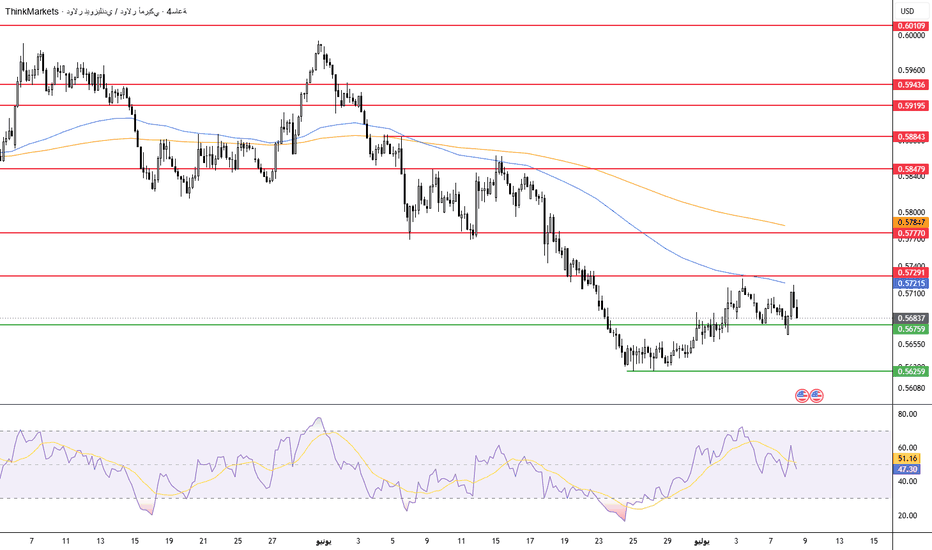Screen dimensions: 932x550
Task: Click the date label 29 on time axis
Action: (667, 541)
